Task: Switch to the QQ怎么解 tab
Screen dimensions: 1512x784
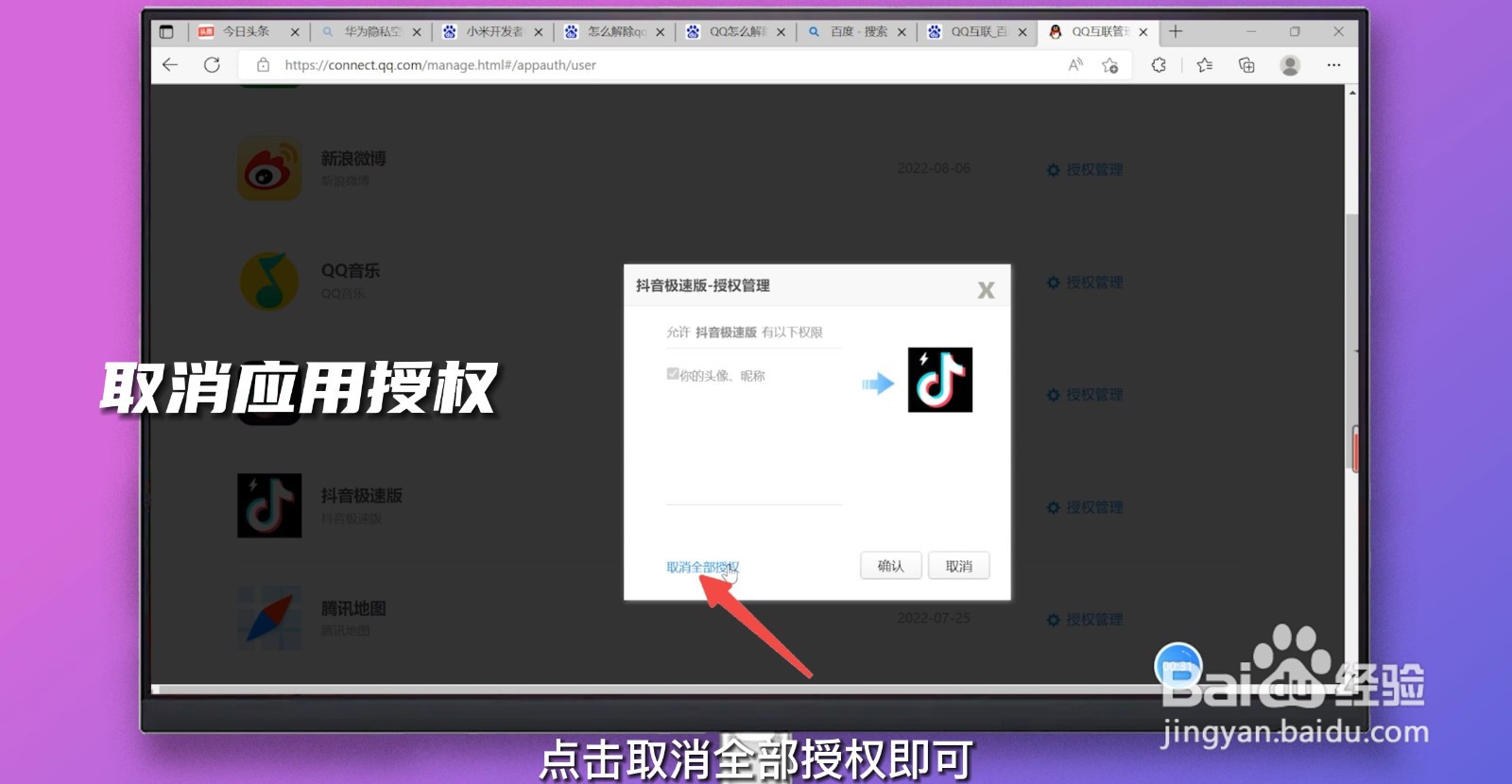Action: [x=735, y=31]
